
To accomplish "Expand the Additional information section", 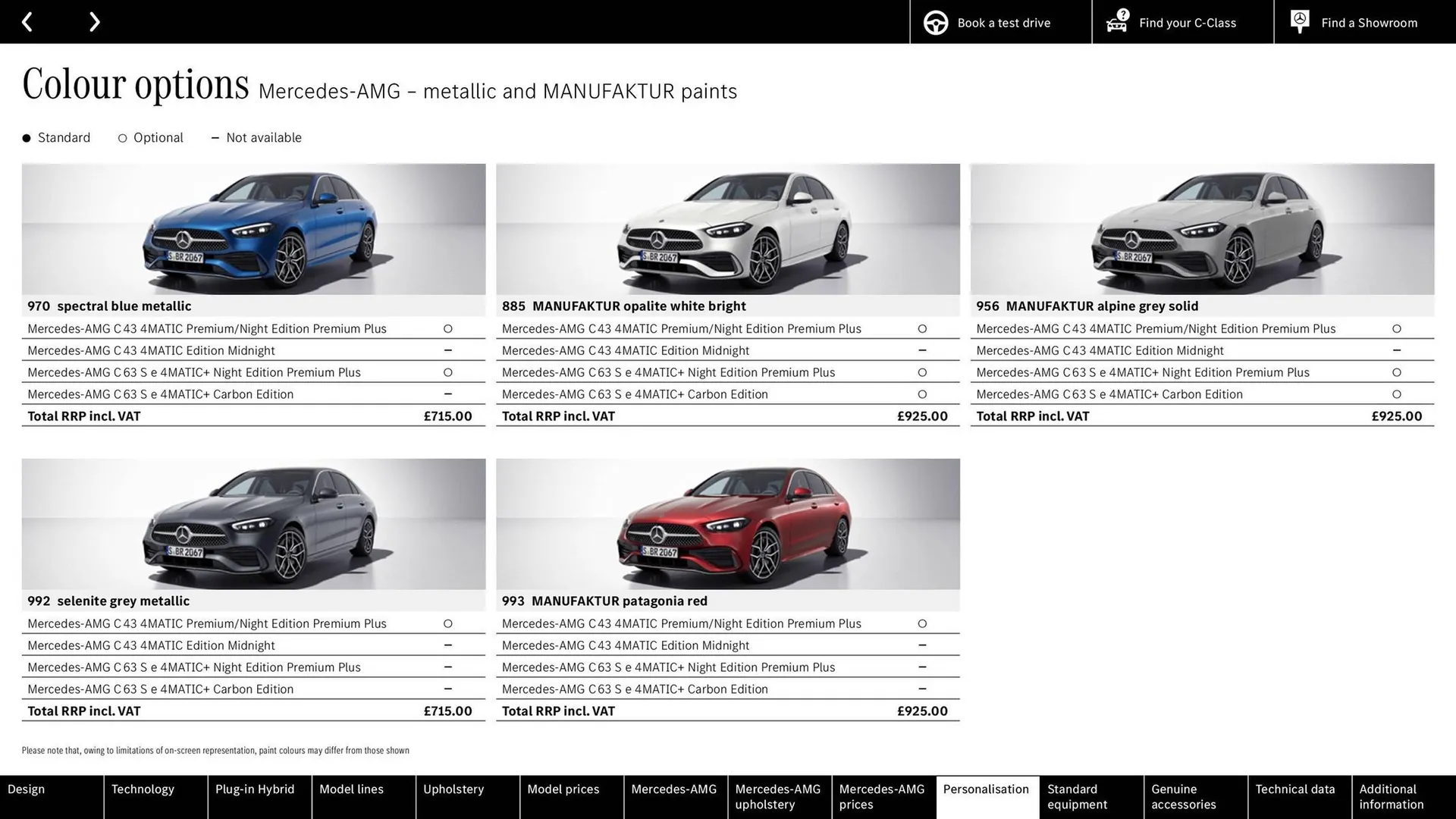I will click(x=1401, y=797).
